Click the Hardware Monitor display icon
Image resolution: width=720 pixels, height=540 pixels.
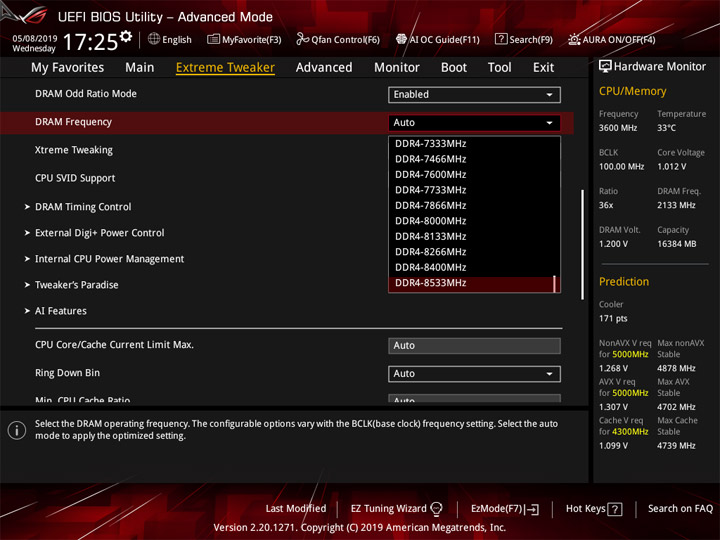[x=605, y=66]
